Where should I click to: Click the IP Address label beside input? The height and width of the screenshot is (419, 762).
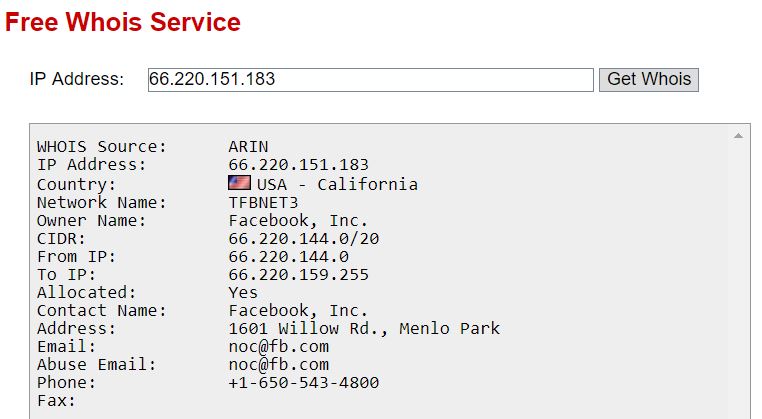point(77,79)
